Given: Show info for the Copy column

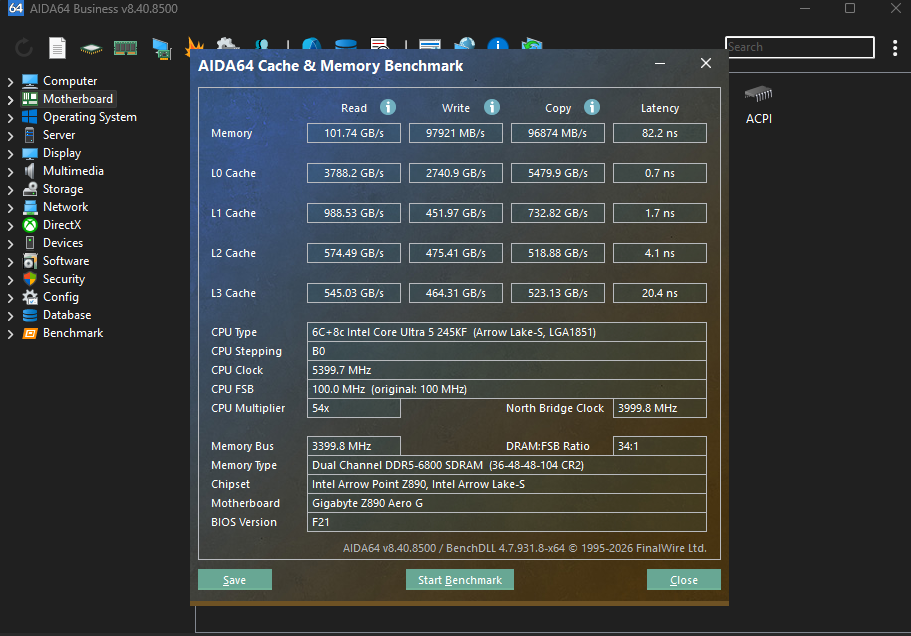Looking at the screenshot, I should 592,107.
